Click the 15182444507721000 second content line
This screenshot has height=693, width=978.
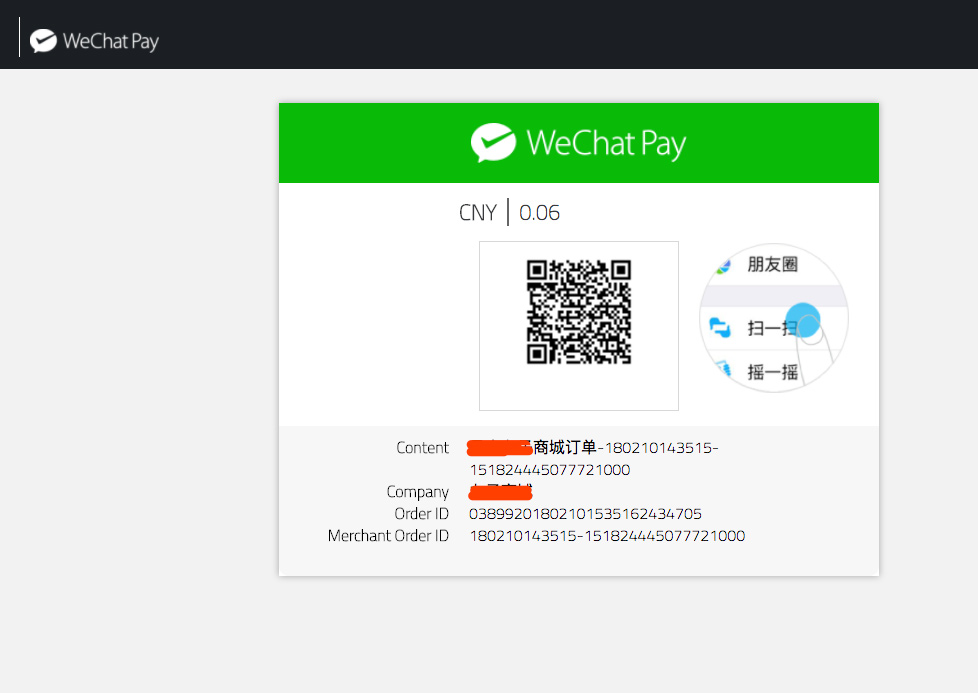(550, 470)
